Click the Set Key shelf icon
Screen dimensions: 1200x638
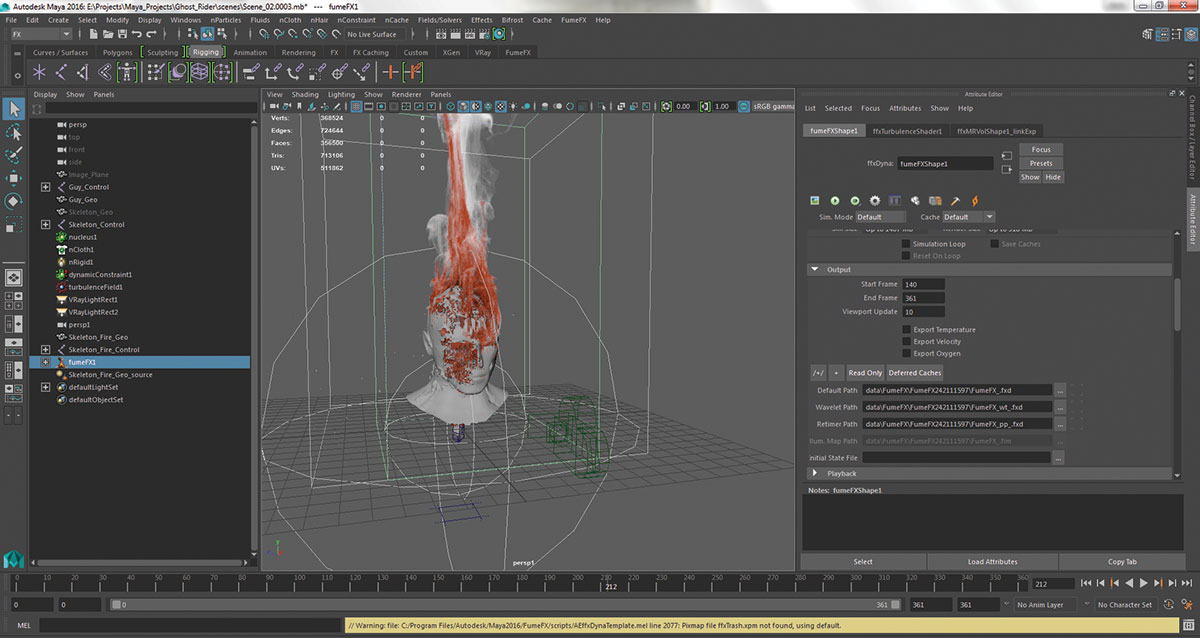(x=391, y=72)
